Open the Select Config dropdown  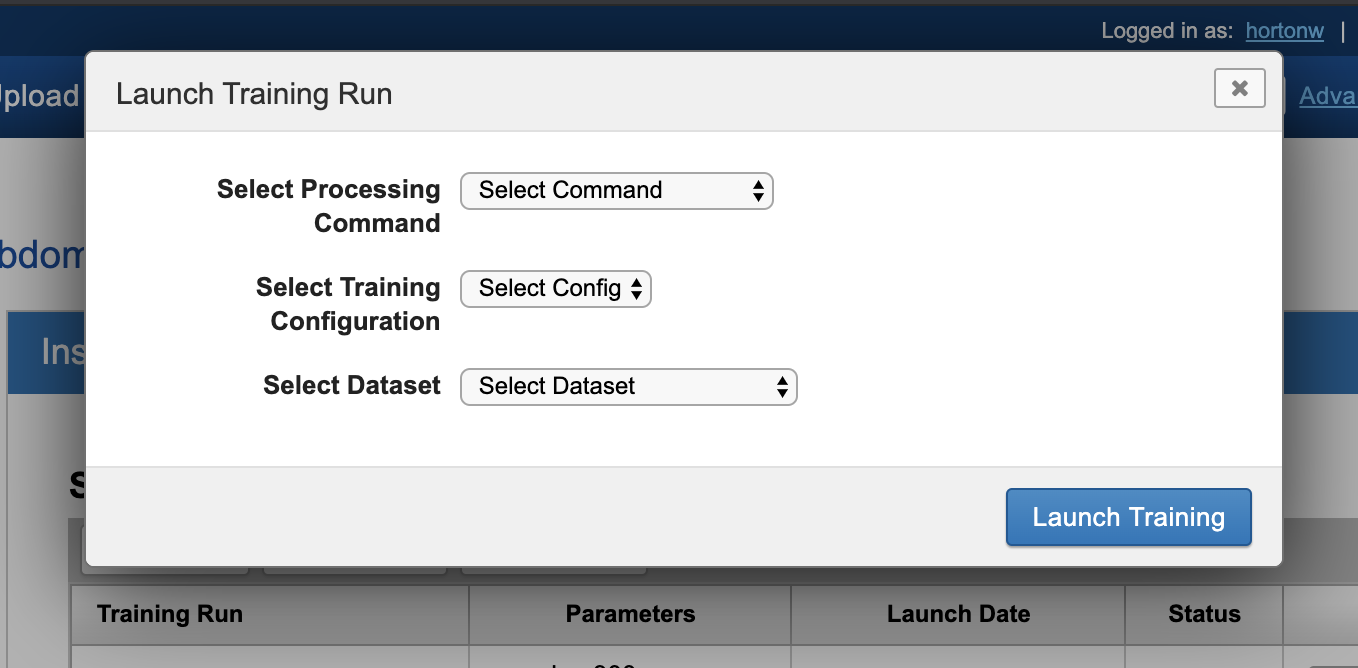tap(555, 289)
